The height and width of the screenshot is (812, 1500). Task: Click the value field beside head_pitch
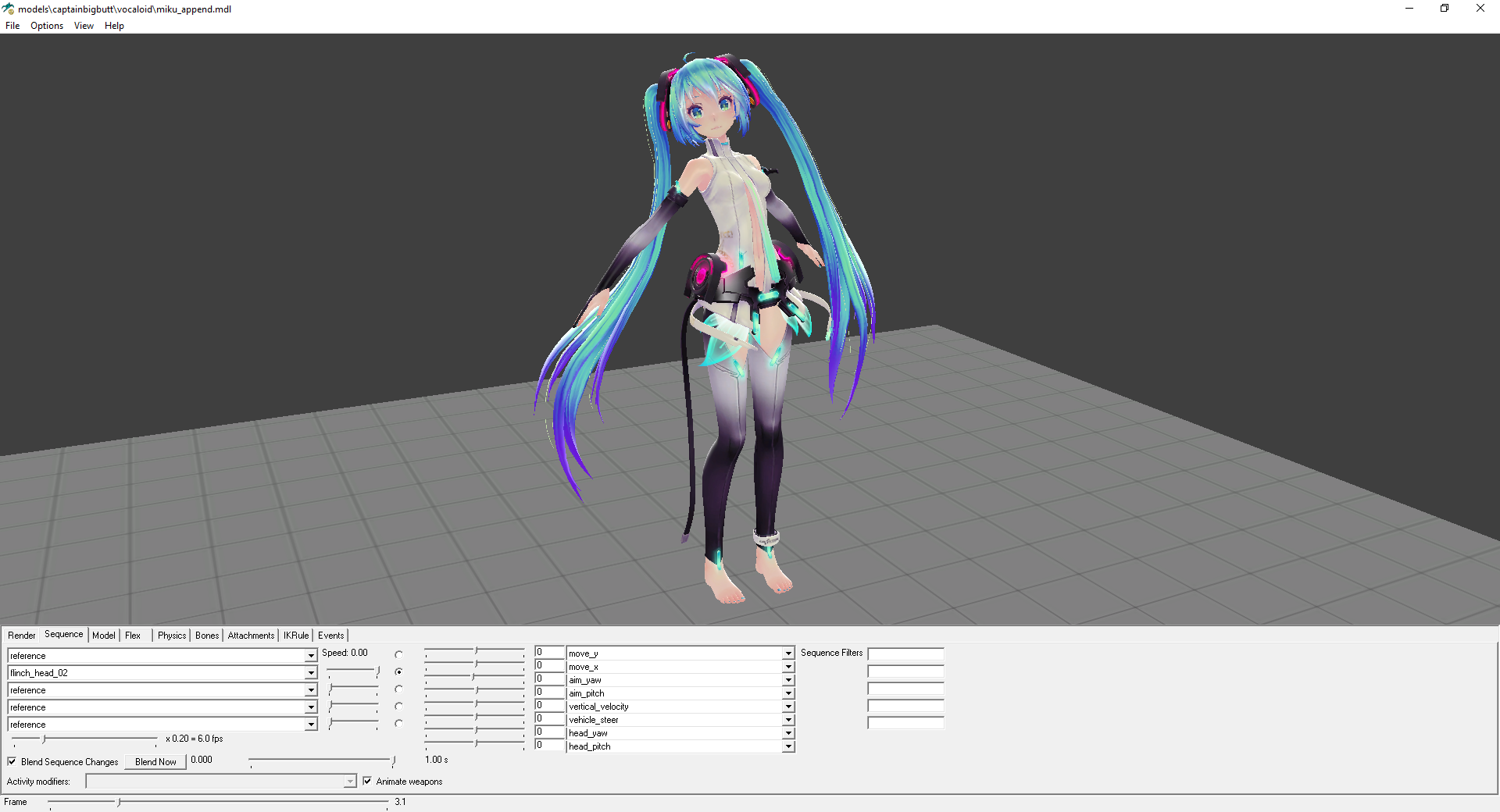tap(549, 746)
